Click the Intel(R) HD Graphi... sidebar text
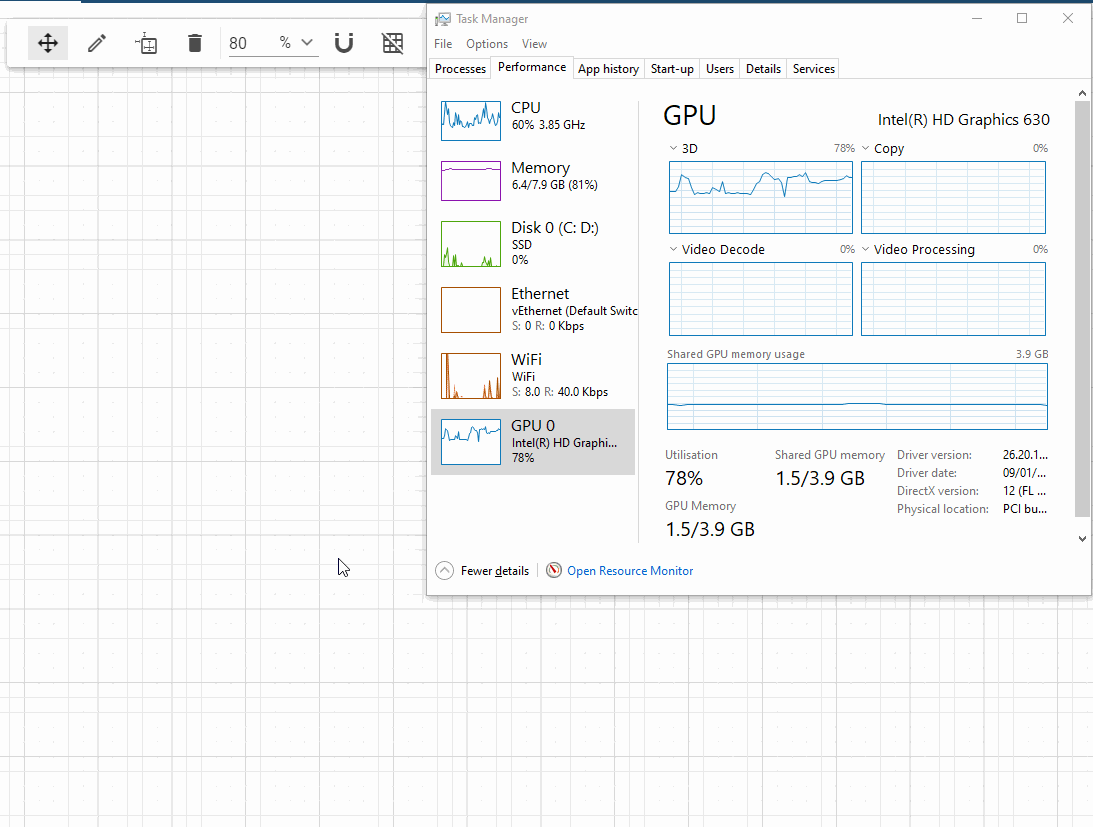Screen dimensions: 1093x827 [x=564, y=443]
